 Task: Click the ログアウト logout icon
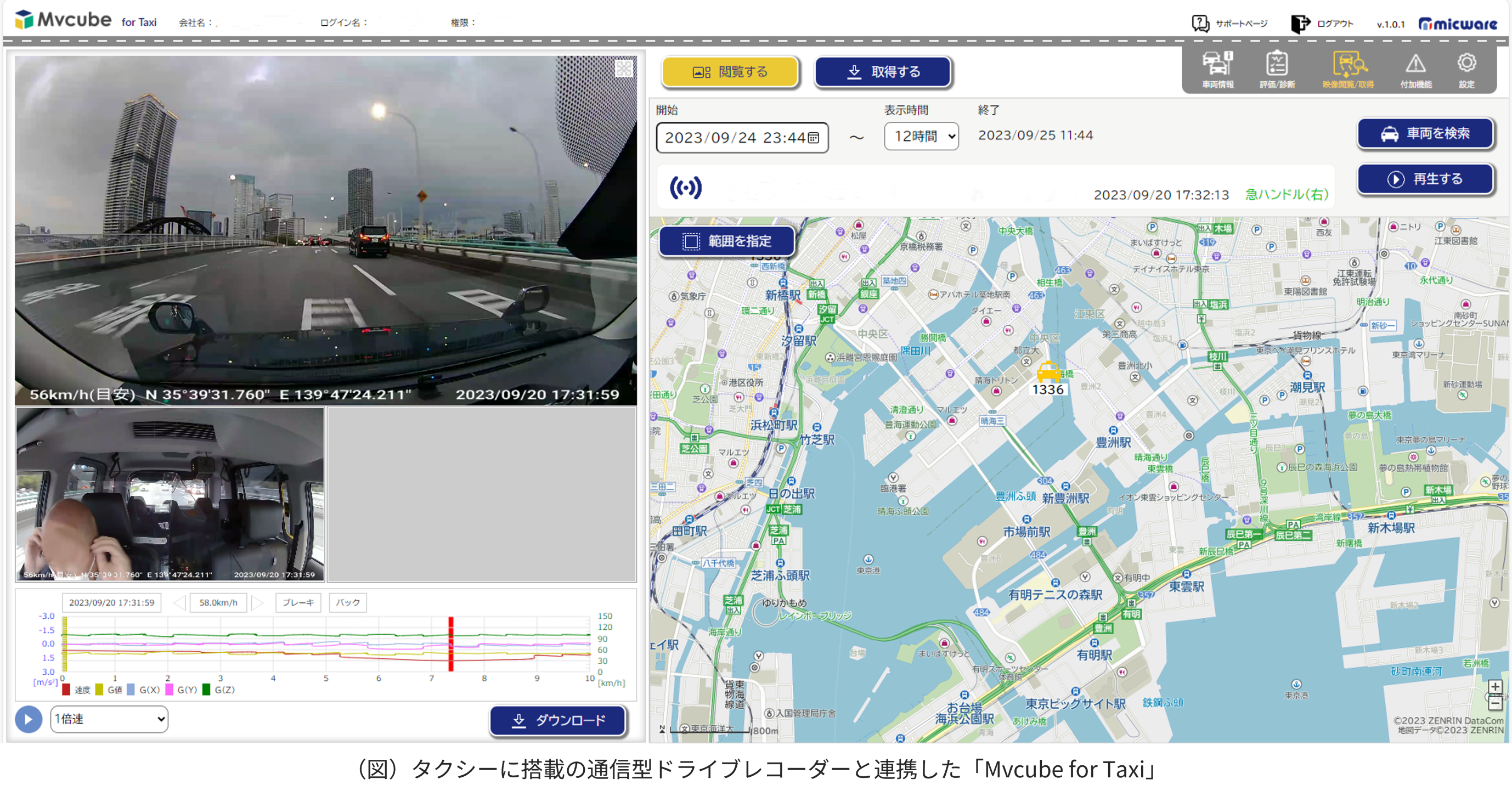pos(1300,24)
